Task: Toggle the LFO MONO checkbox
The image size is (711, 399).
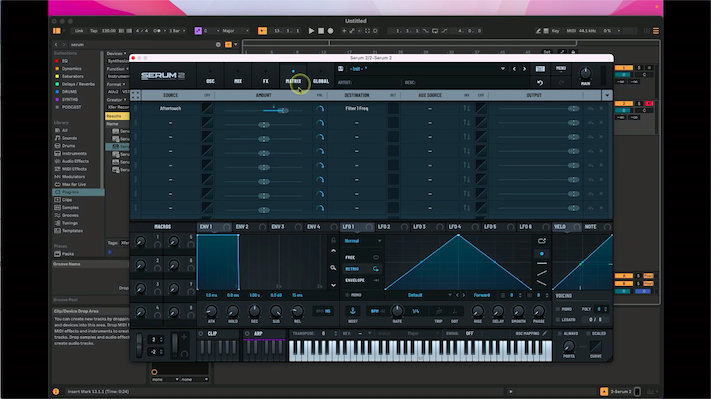Action: pyautogui.click(x=347, y=295)
